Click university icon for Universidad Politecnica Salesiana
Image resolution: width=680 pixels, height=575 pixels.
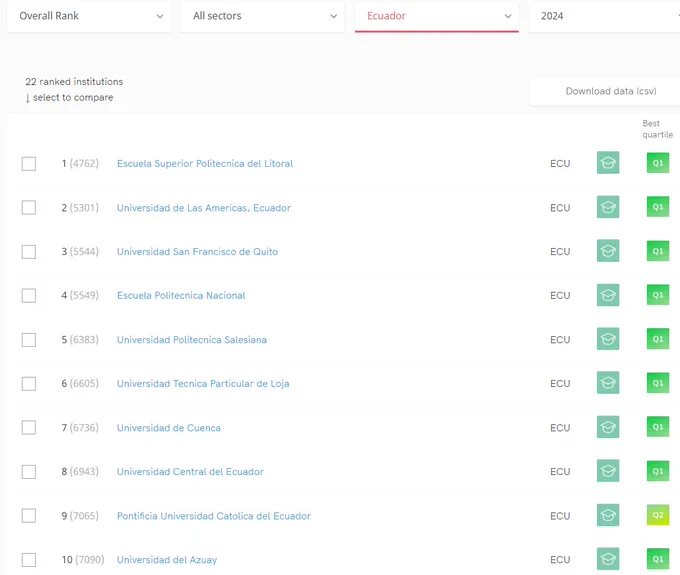(608, 339)
